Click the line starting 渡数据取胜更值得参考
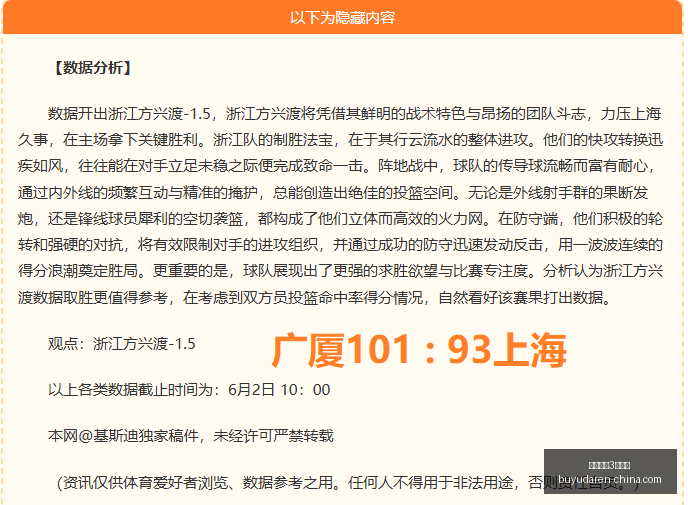Image resolution: width=688 pixels, height=505 pixels. pyautogui.click(x=314, y=297)
